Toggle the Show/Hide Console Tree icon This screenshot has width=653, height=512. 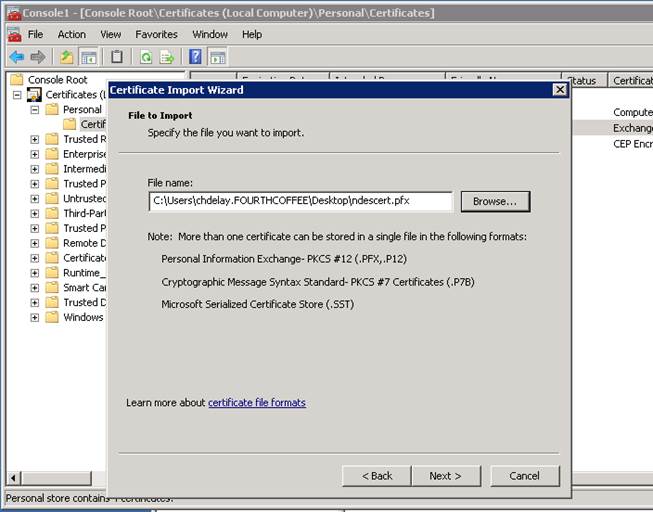[x=88, y=57]
